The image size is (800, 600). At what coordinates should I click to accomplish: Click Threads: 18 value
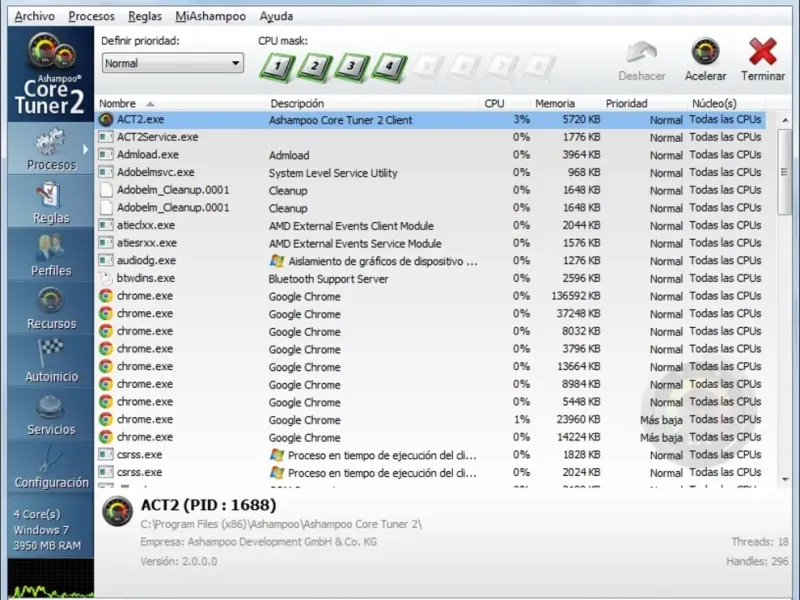[x=759, y=542]
